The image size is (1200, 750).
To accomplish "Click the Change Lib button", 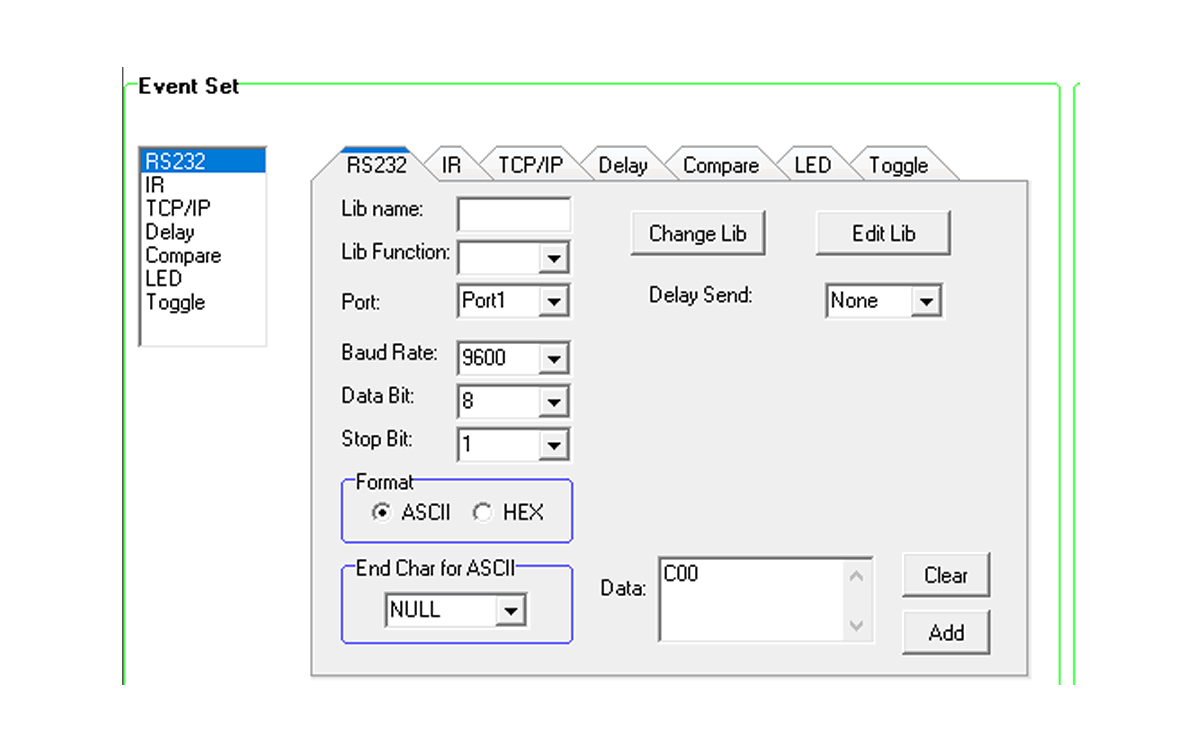I will pyautogui.click(x=697, y=234).
